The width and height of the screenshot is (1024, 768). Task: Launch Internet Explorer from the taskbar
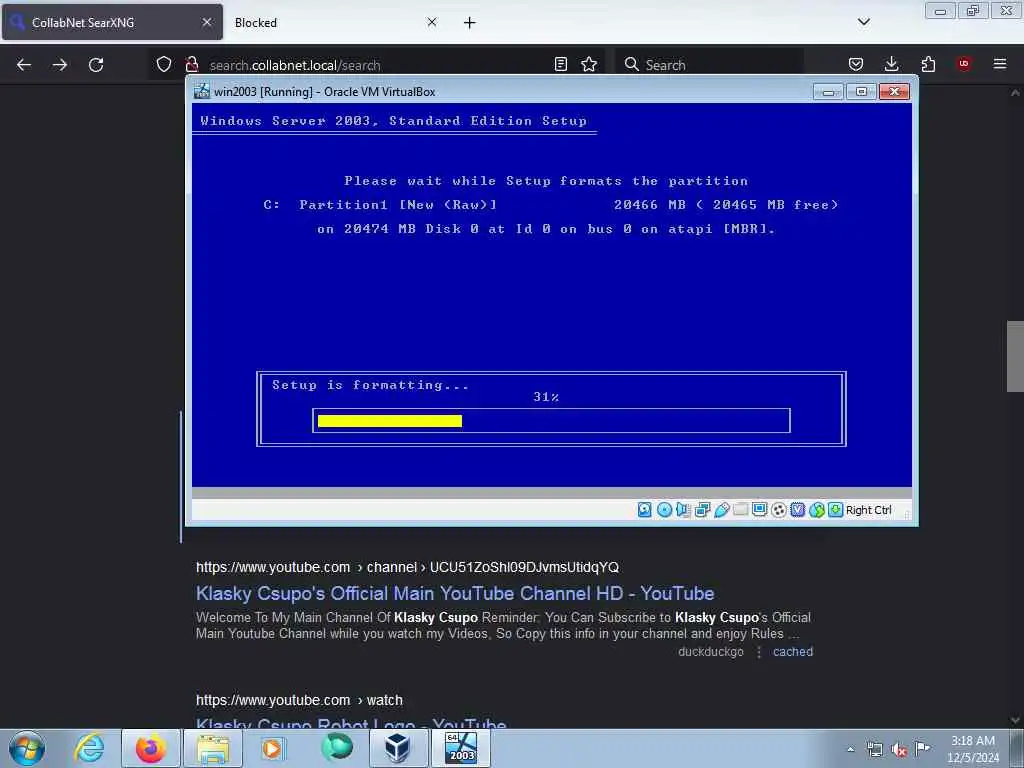coord(89,748)
